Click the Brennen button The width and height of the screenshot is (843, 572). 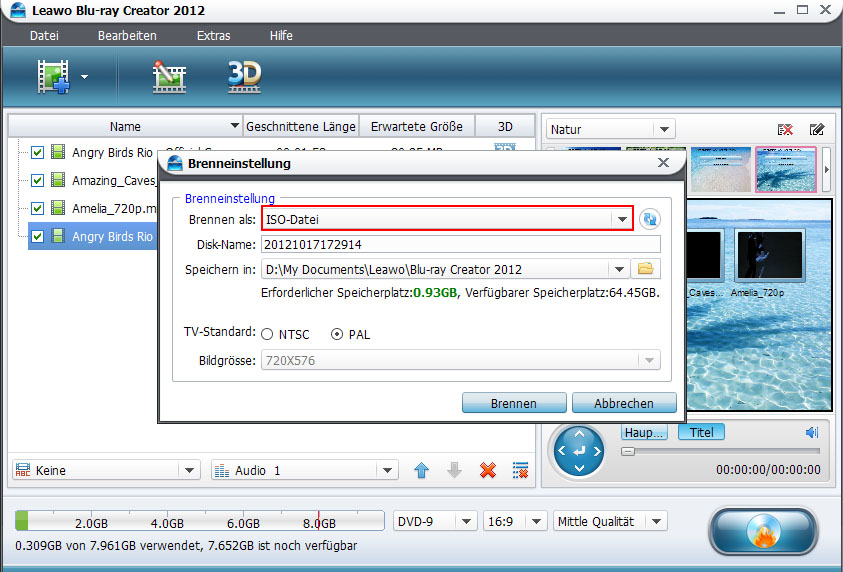point(514,403)
